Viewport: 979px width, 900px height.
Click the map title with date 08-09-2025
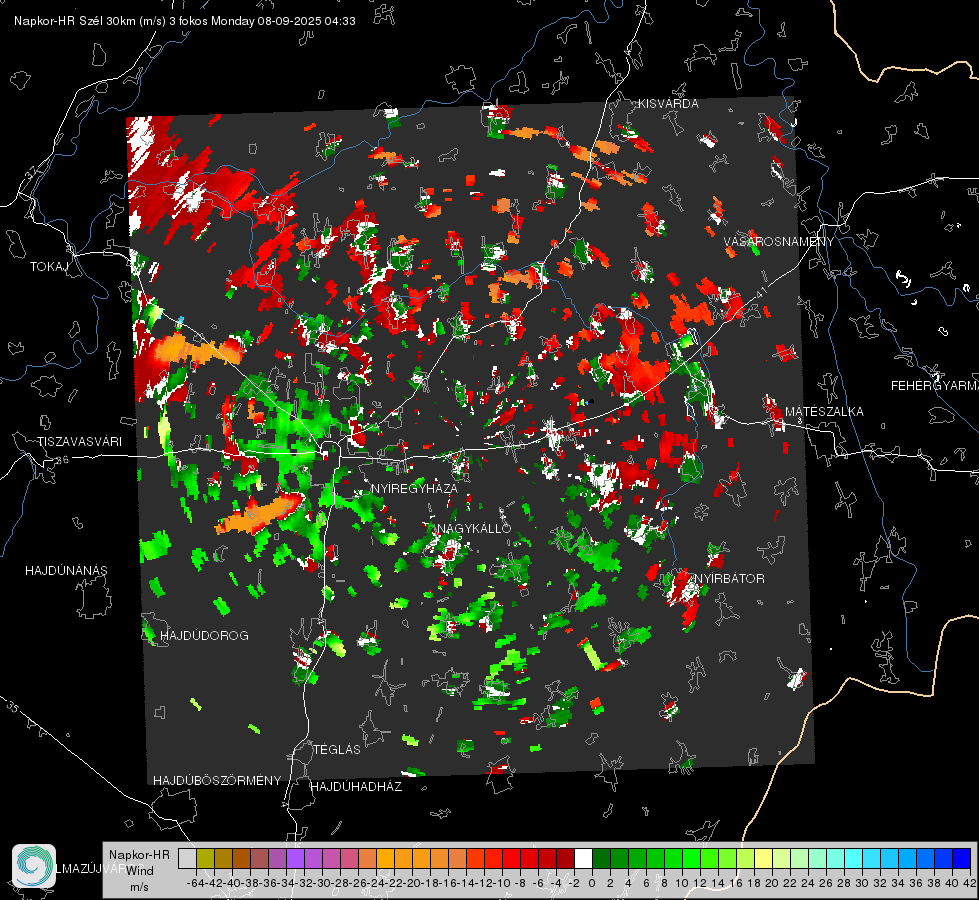click(x=185, y=21)
